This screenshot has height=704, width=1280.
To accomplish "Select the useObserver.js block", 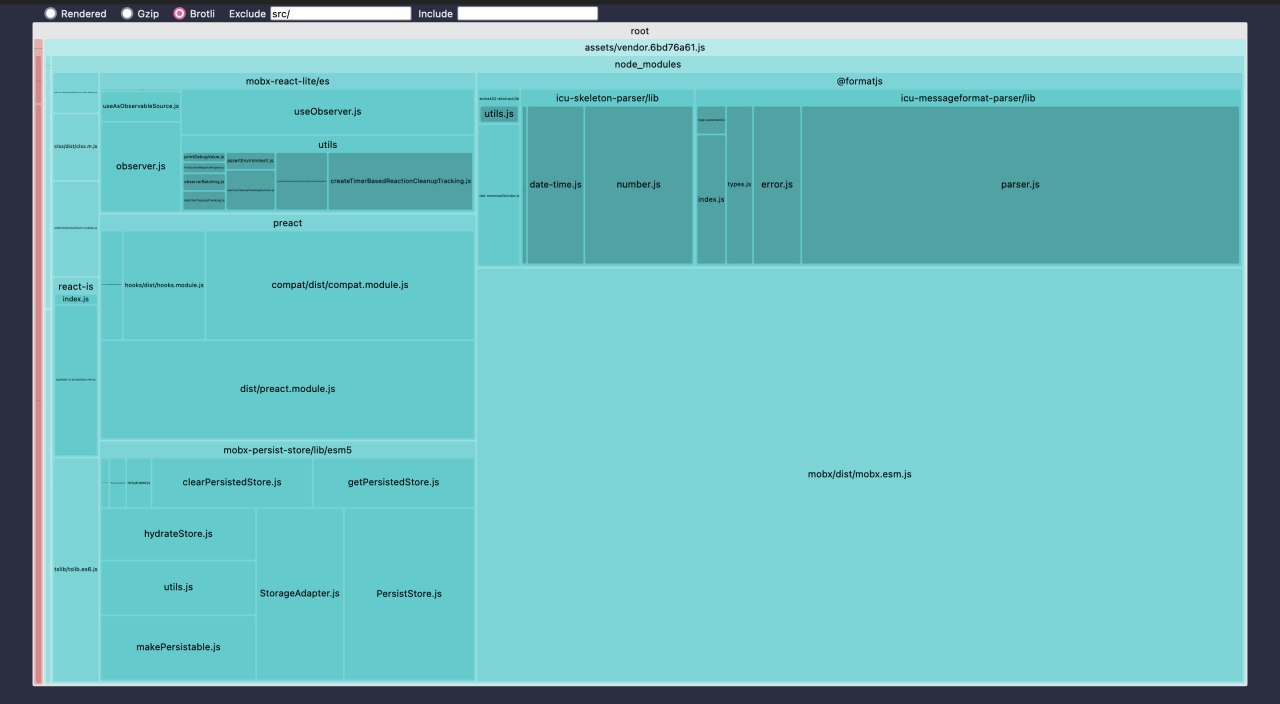I will pos(327,112).
